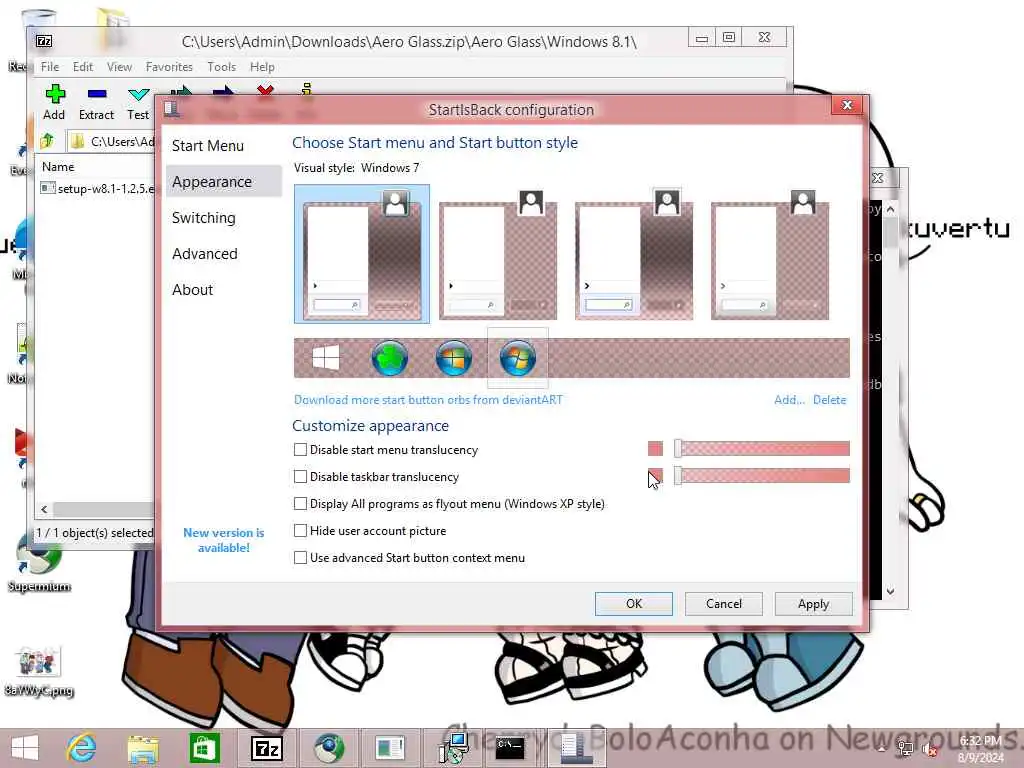Viewport: 1024px width, 768px height.
Task: Check Disable taskbar translucency
Action: [x=300, y=477]
